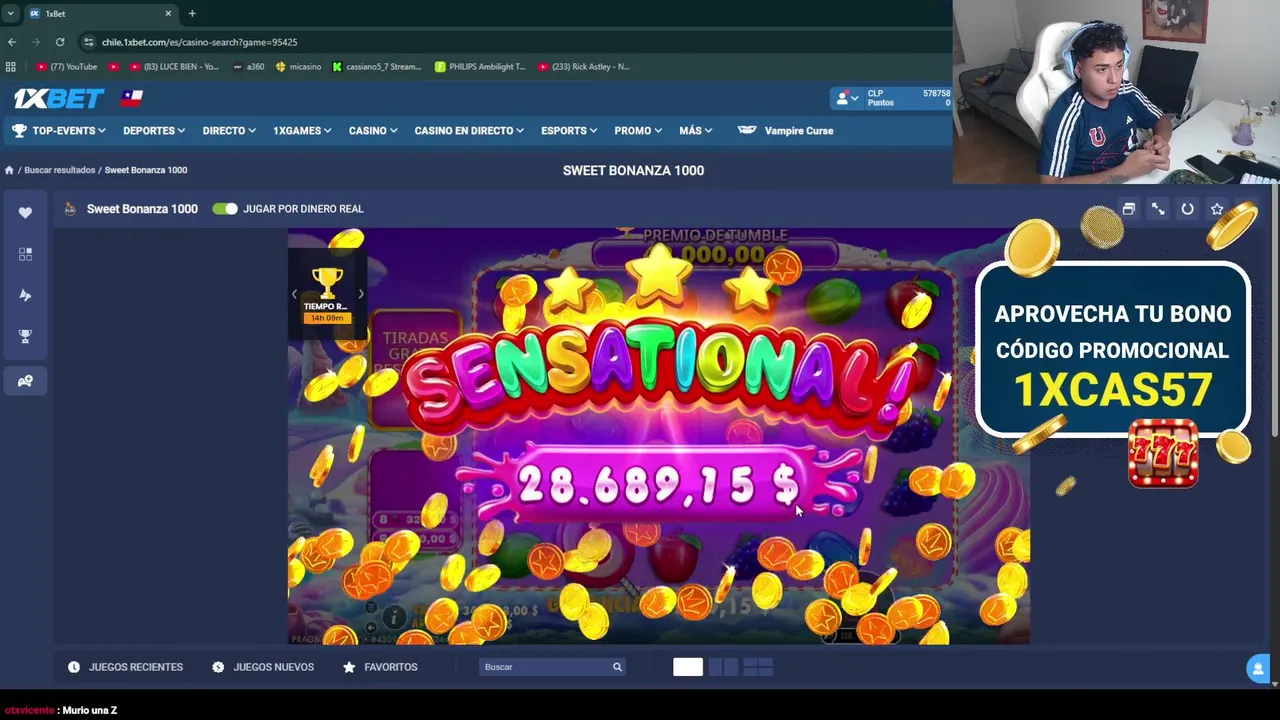Click previous arrow on tournament widget
Screen dimensions: 1280x720
coord(294,294)
